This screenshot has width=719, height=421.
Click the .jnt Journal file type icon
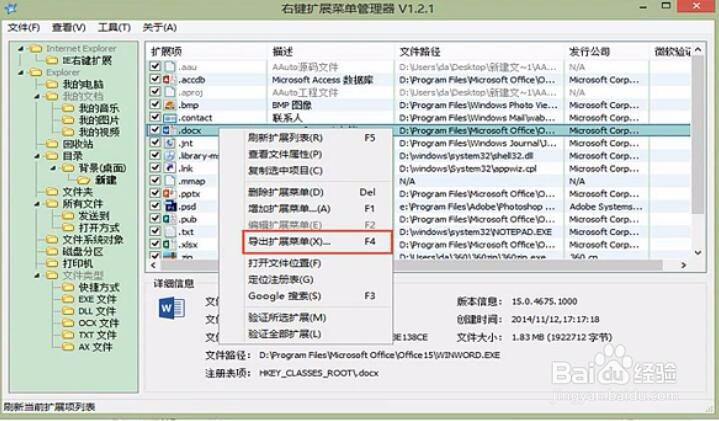170,143
